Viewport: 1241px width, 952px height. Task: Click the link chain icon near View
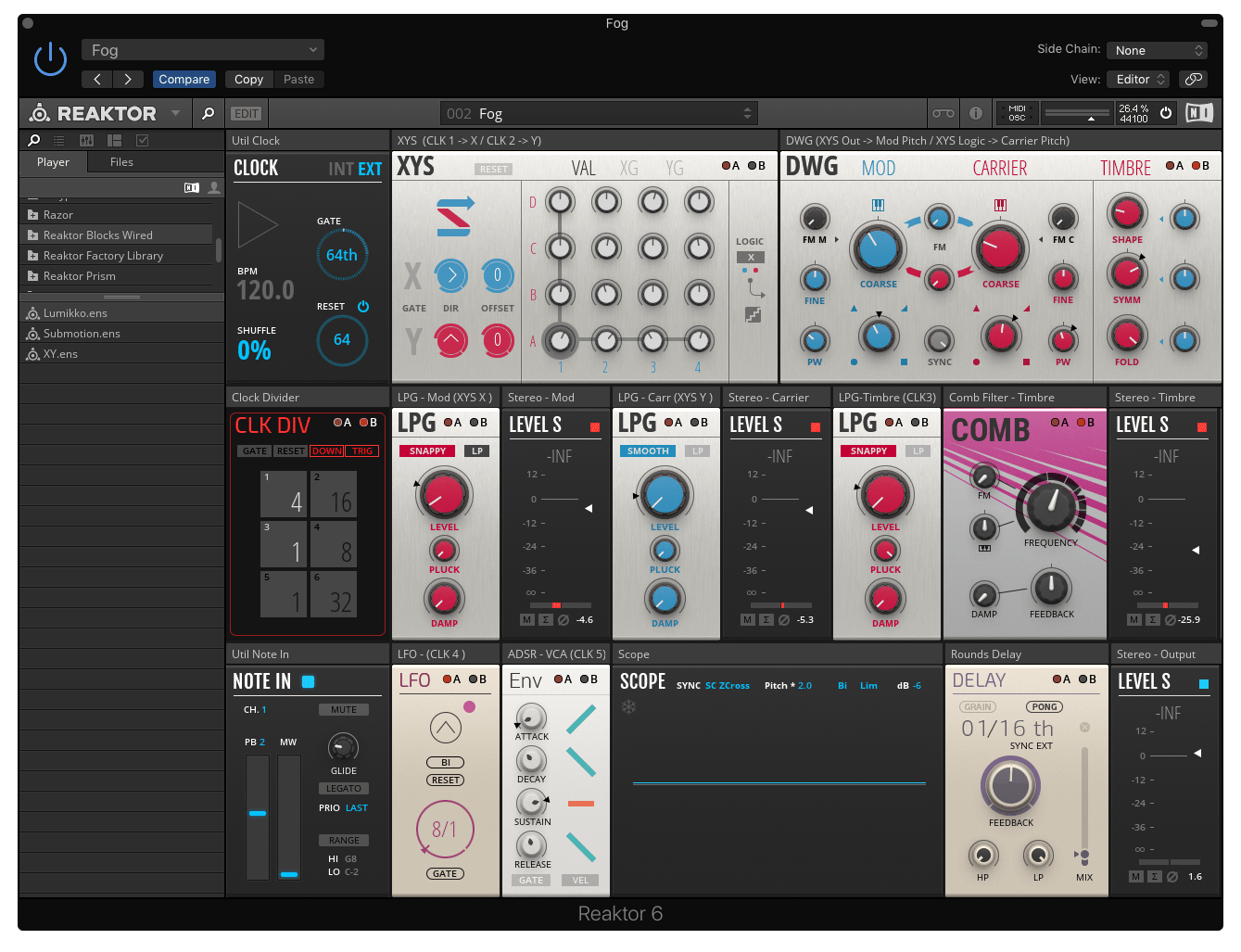[1194, 79]
